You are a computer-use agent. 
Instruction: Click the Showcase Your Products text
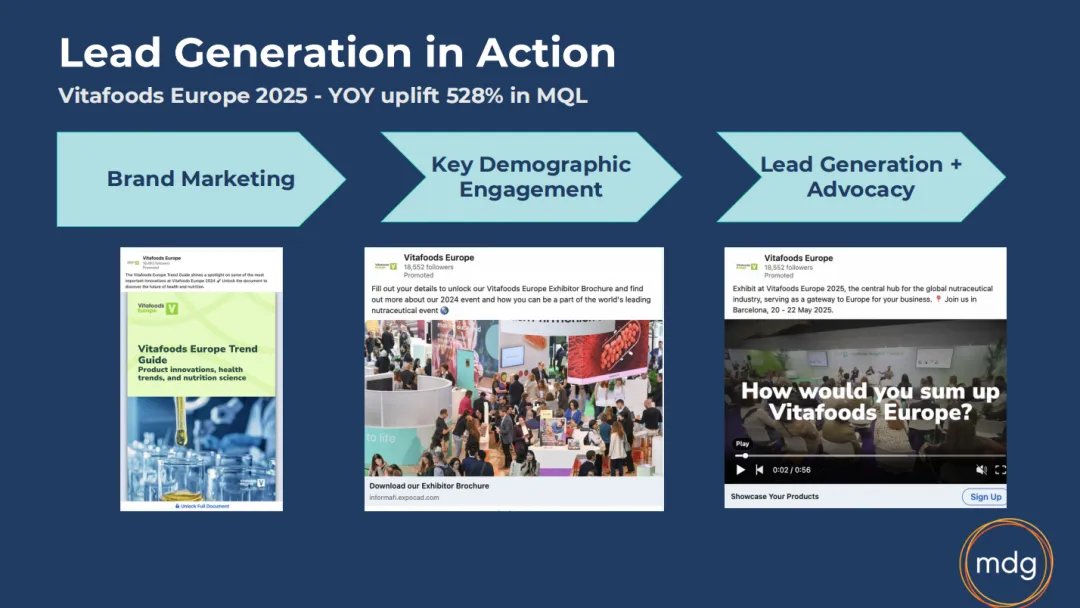click(774, 496)
